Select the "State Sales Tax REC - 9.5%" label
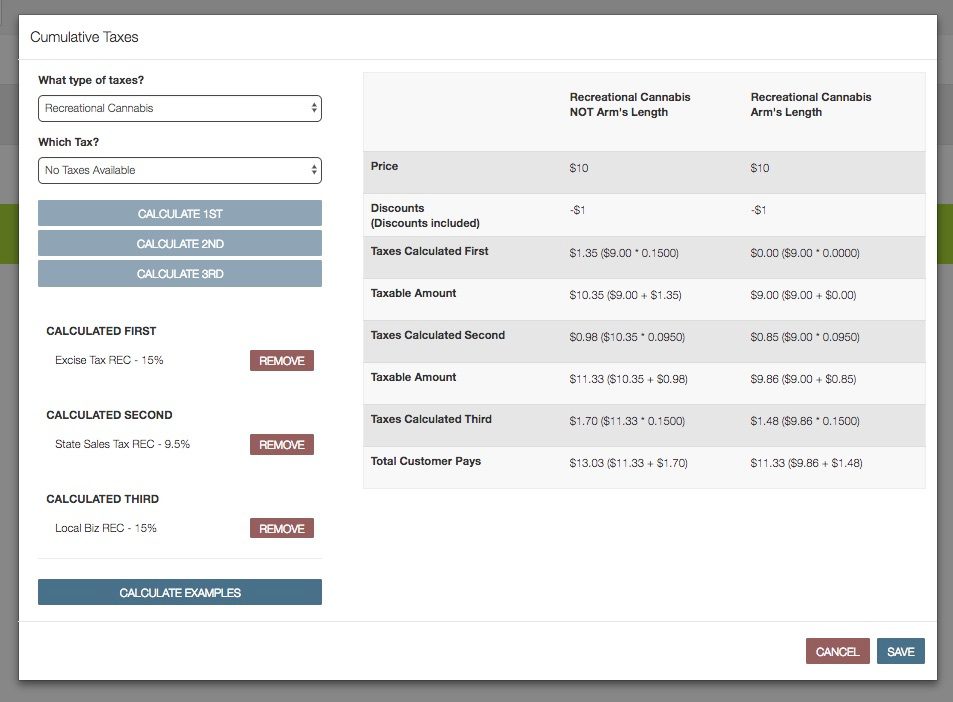Screen dimensions: 953x702 (x=123, y=444)
